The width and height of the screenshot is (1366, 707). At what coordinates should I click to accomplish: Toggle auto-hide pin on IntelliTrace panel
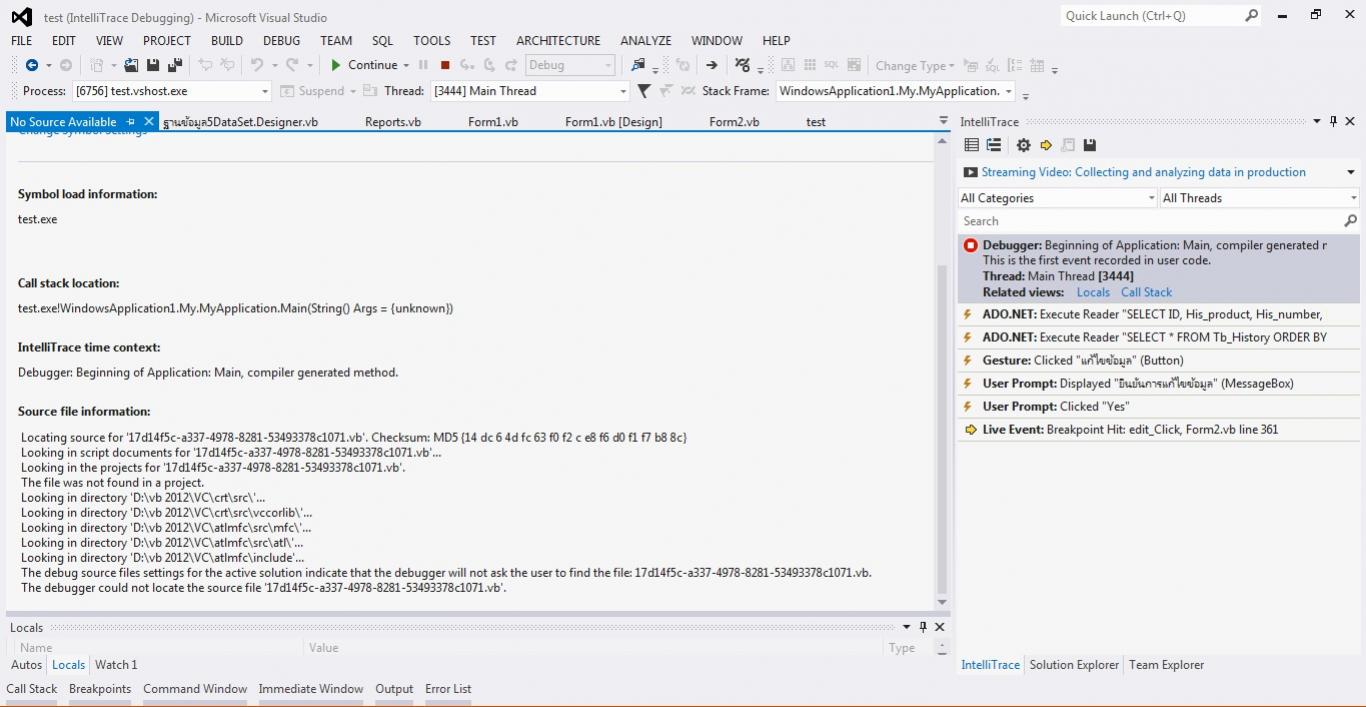pos(1333,121)
